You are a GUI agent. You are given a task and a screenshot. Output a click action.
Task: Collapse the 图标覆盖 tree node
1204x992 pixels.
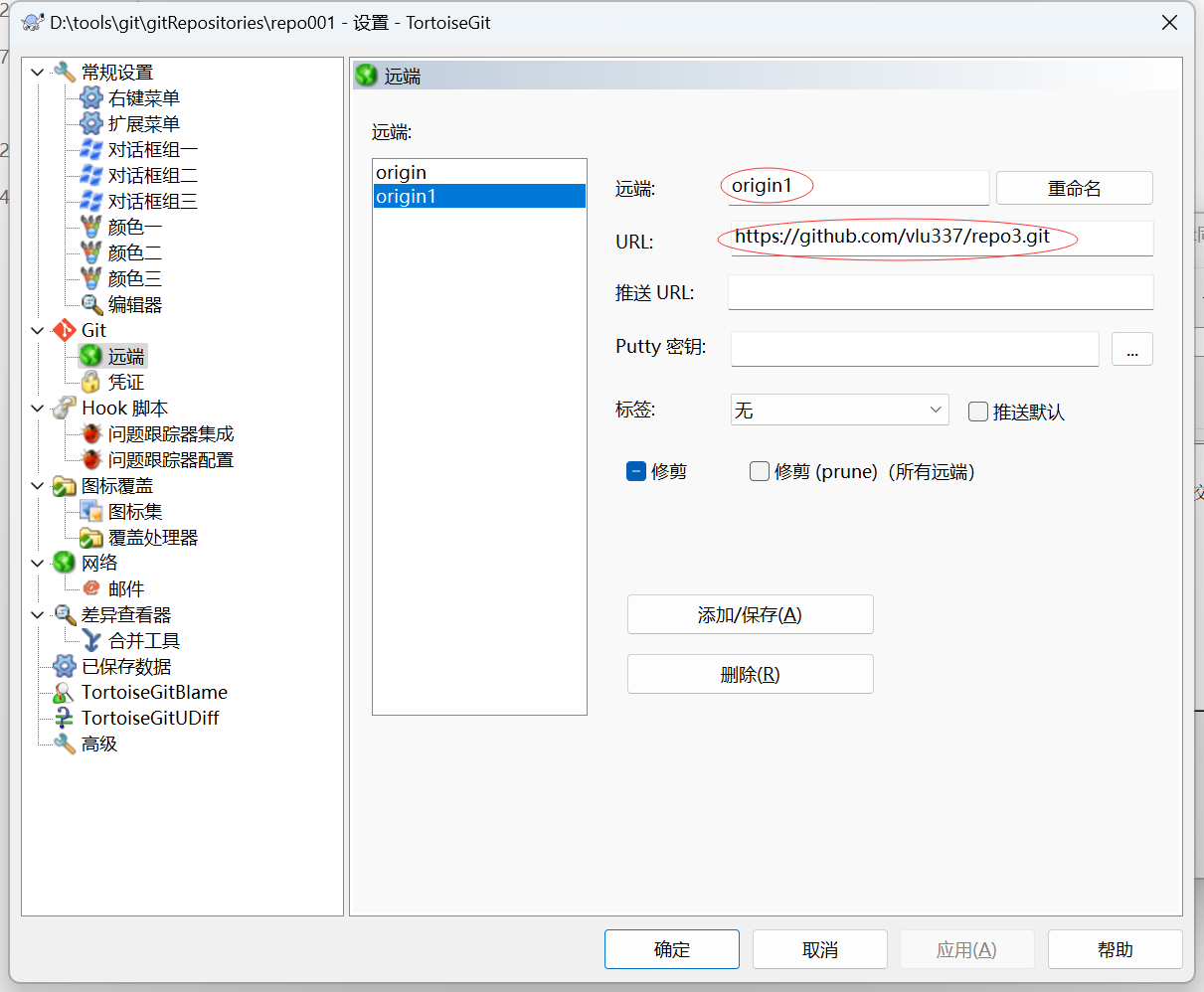click(x=38, y=485)
